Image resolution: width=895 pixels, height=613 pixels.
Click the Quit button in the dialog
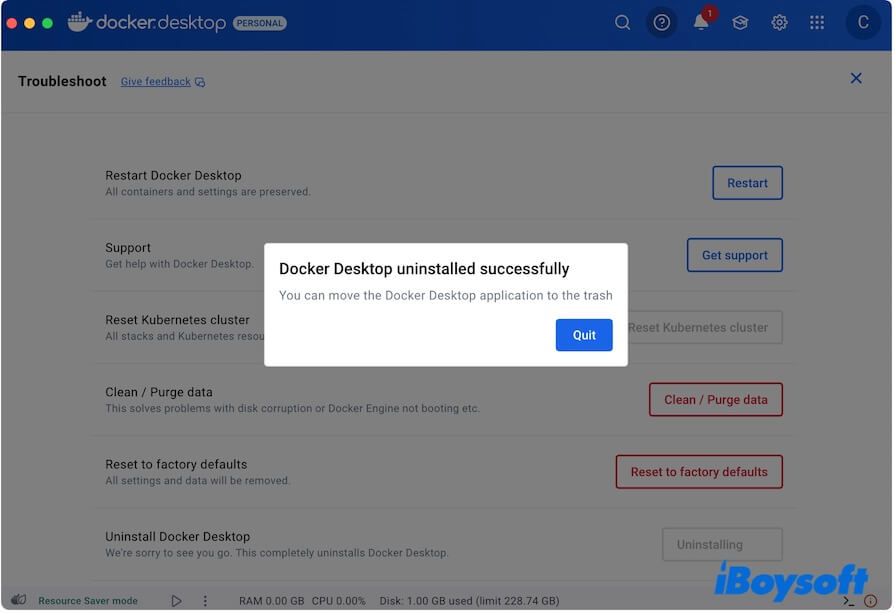[585, 336]
